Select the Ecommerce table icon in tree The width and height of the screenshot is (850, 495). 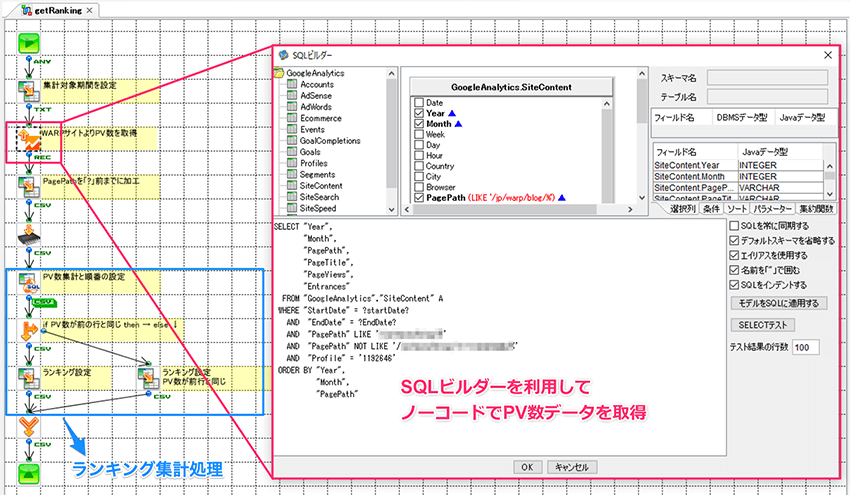pyautogui.click(x=292, y=118)
